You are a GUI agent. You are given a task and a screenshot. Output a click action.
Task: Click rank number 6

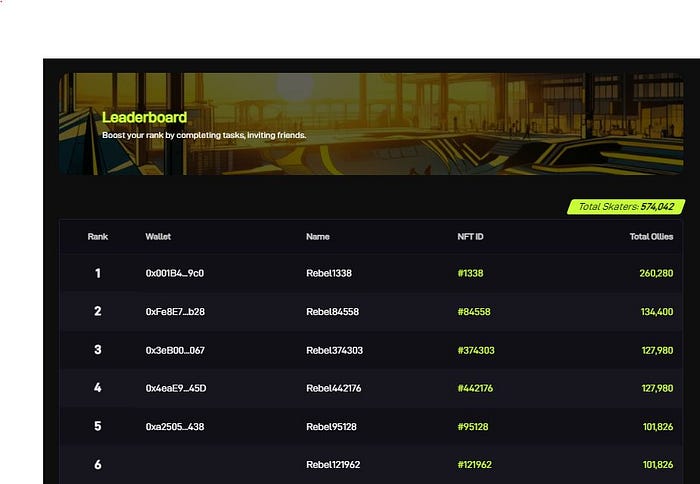(x=98, y=465)
